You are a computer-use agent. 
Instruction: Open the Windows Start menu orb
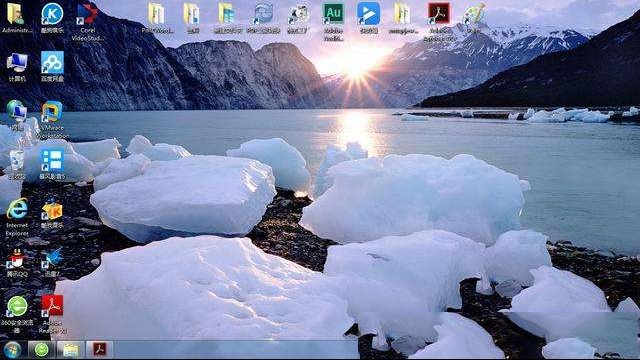(x=12, y=350)
